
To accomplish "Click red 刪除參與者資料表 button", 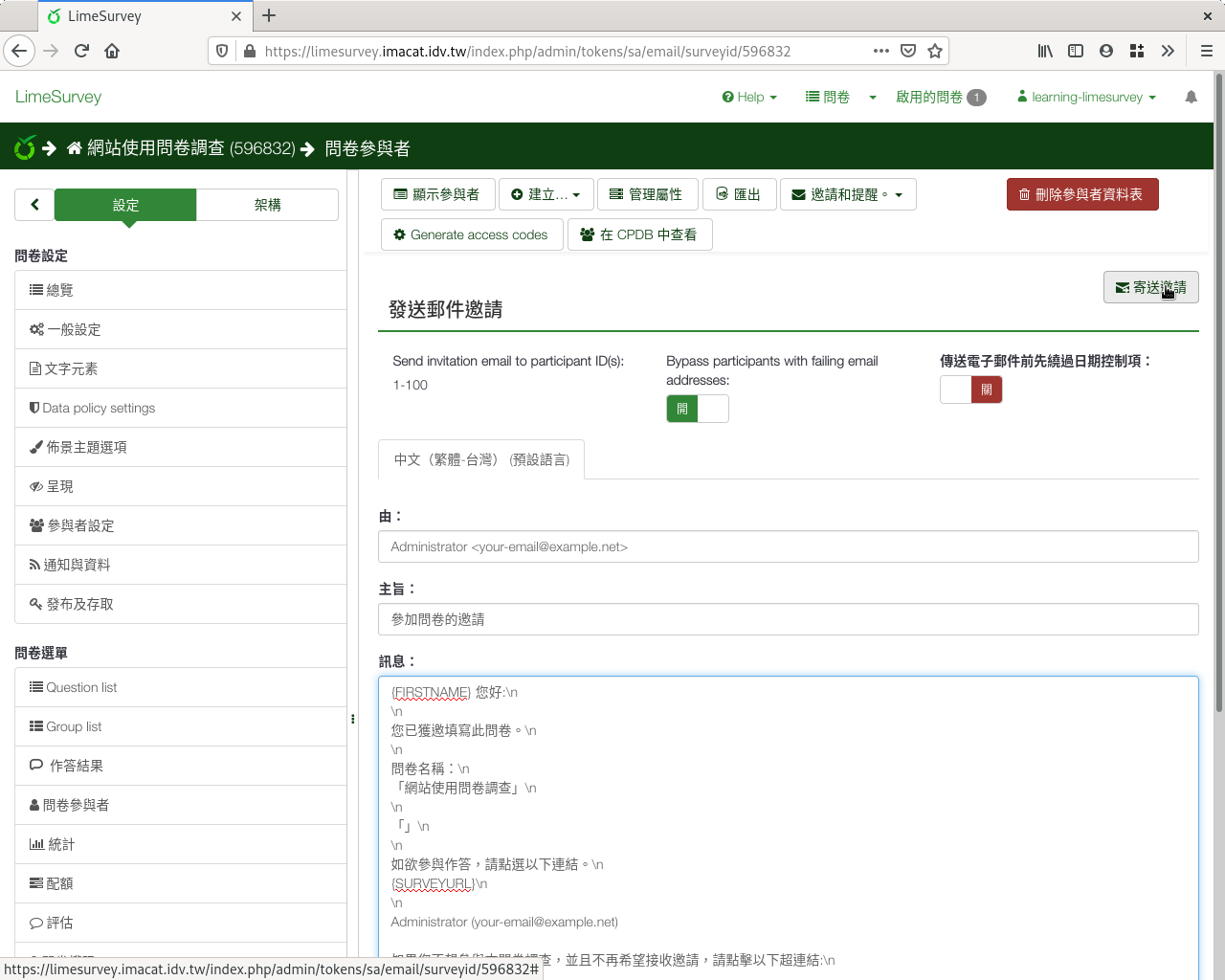I will pos(1082,194).
